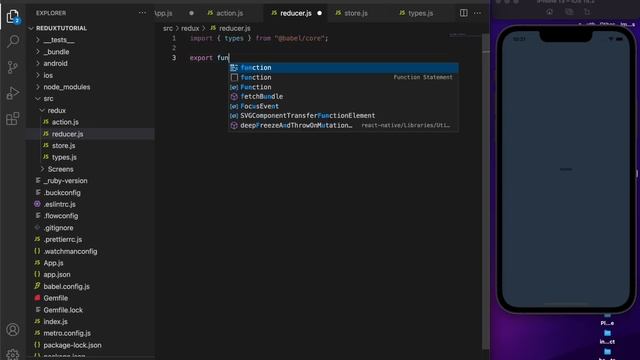The image size is (640, 360).
Task: Click the app.json braces icon
Action: point(38,274)
